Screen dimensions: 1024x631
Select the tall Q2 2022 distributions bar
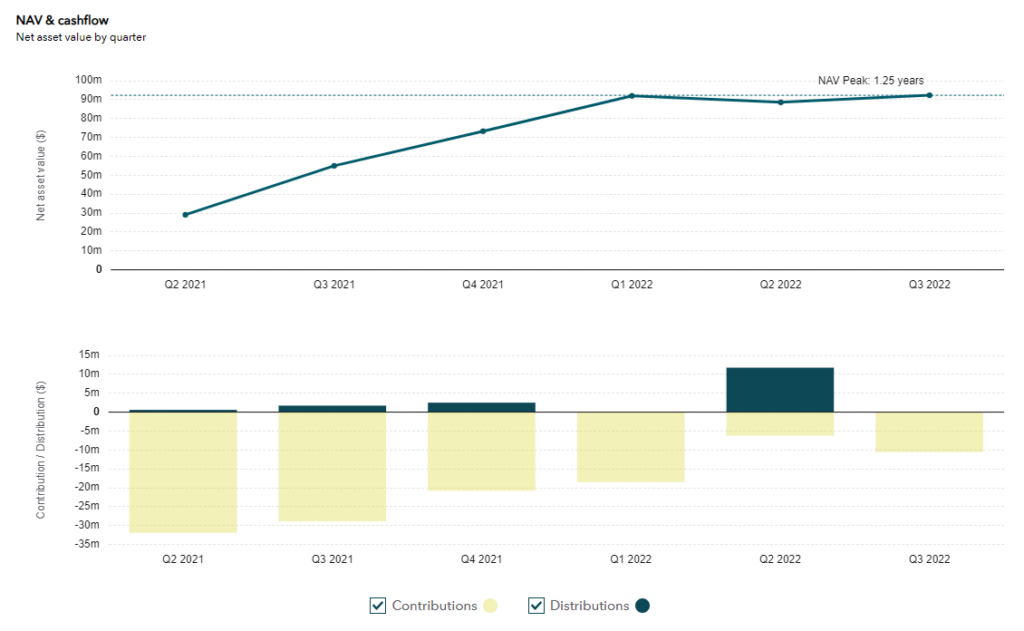[779, 388]
